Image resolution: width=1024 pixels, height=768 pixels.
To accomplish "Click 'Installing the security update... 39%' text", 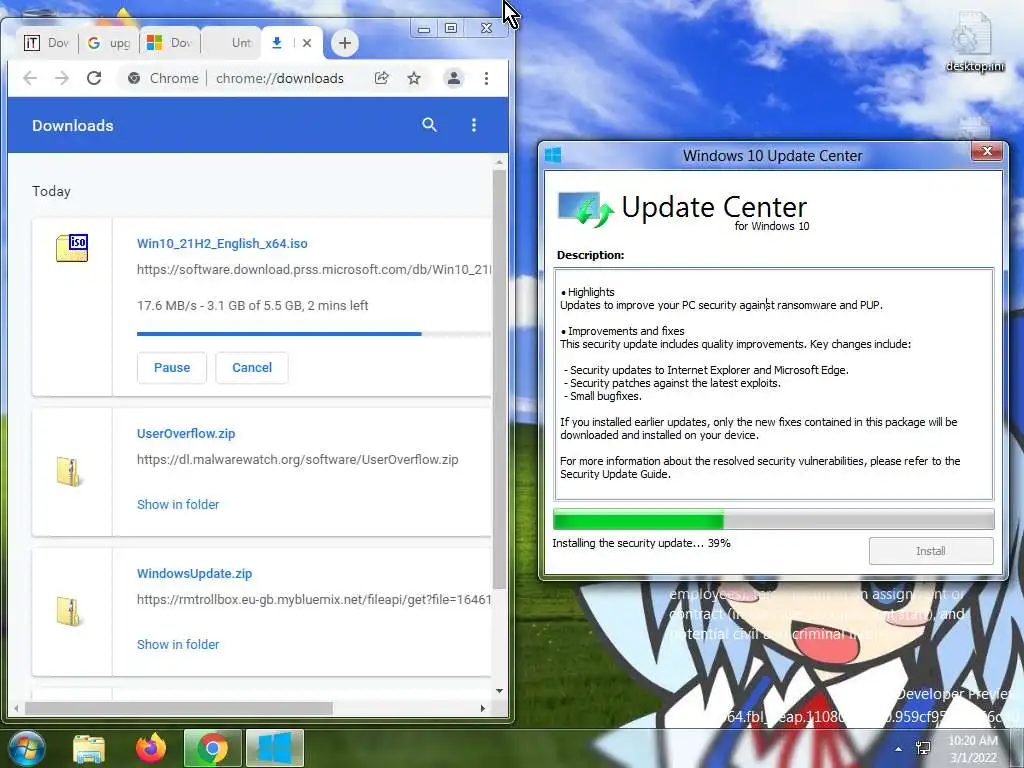I will tap(641, 543).
